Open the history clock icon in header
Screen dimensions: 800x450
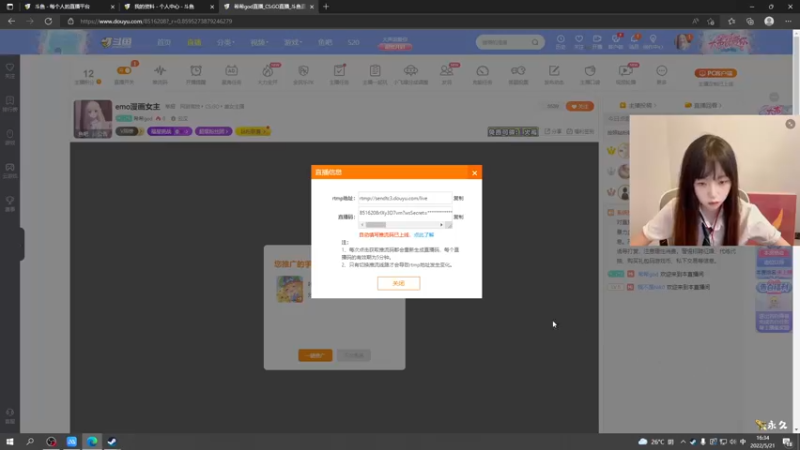click(x=560, y=41)
